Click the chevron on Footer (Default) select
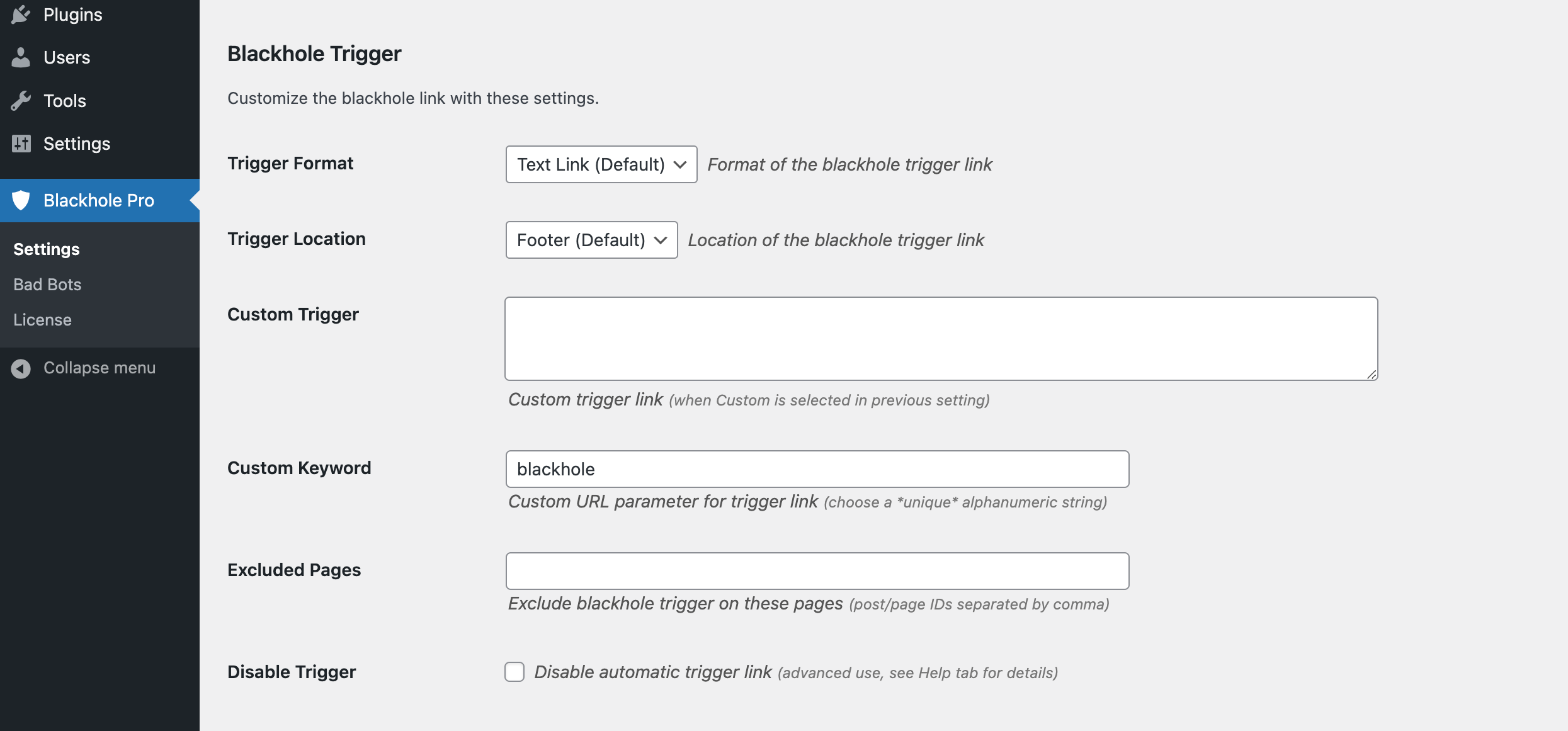The width and height of the screenshot is (1568, 731). [661, 240]
